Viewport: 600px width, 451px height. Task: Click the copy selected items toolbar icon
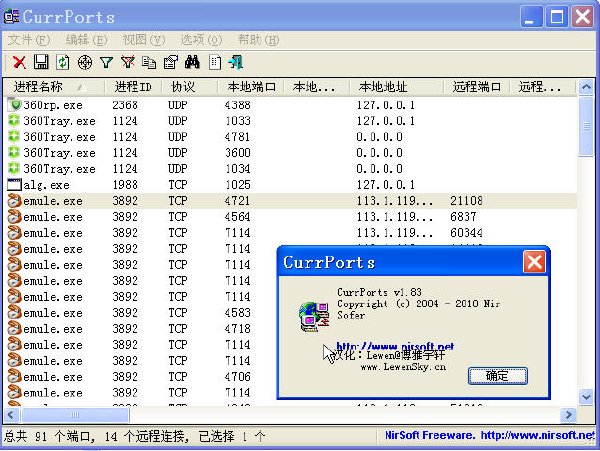tap(149, 62)
